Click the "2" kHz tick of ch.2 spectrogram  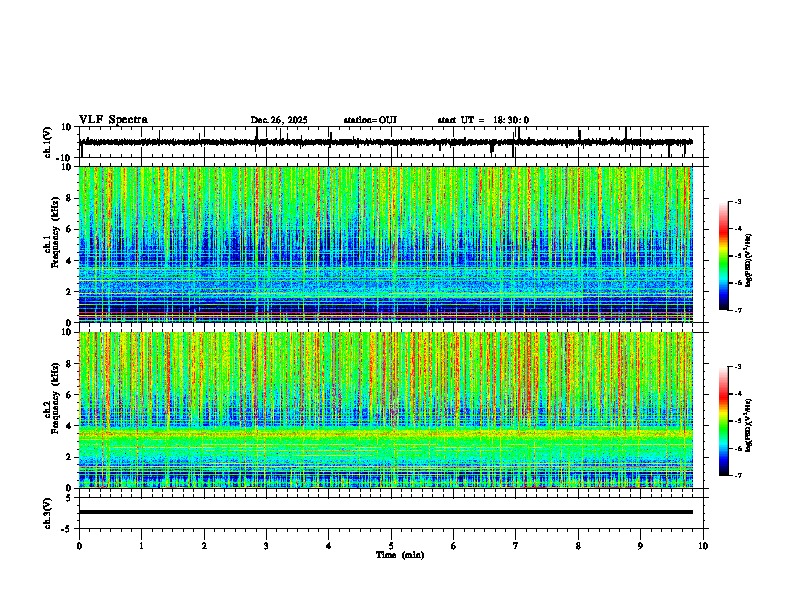[x=69, y=457]
